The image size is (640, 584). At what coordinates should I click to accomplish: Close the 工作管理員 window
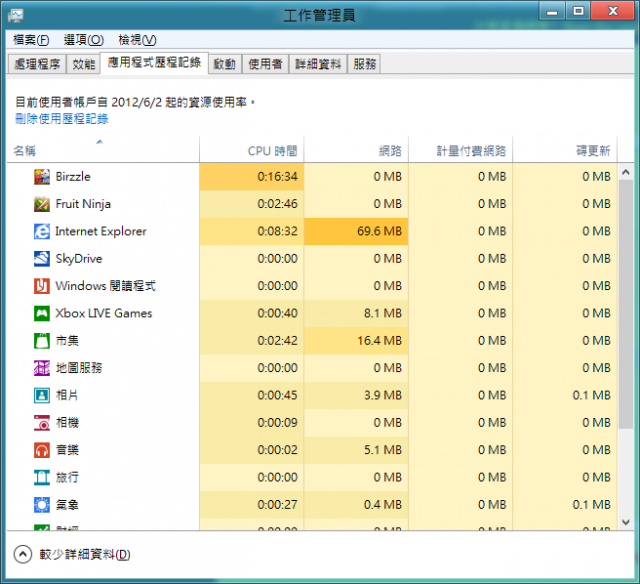(612, 11)
